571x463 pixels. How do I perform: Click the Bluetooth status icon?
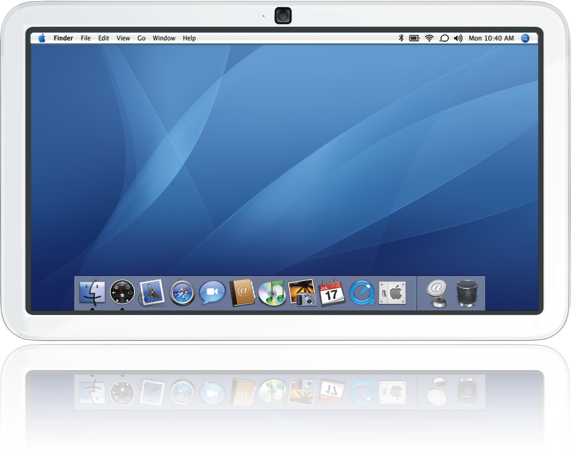click(401, 38)
